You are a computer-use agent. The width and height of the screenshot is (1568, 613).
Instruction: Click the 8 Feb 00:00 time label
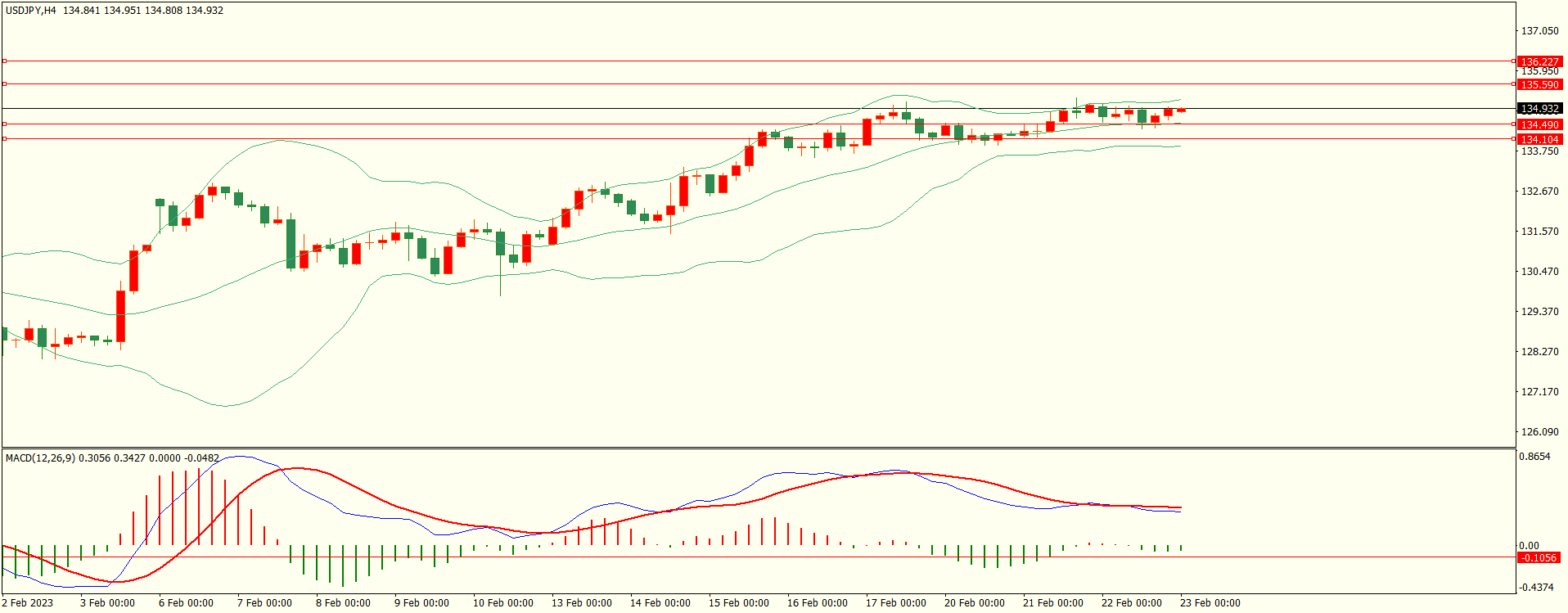click(343, 603)
